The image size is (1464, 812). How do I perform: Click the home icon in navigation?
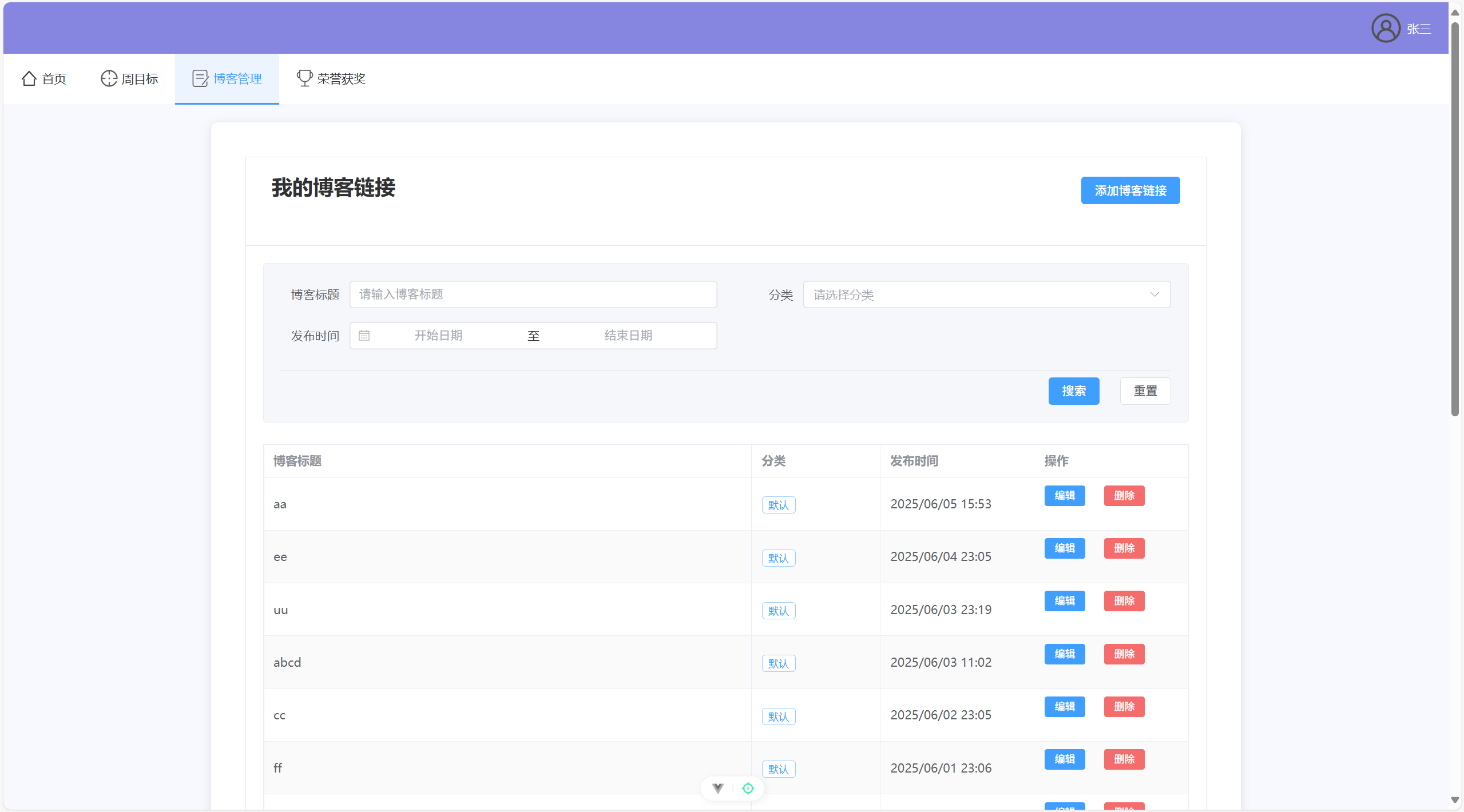[29, 78]
